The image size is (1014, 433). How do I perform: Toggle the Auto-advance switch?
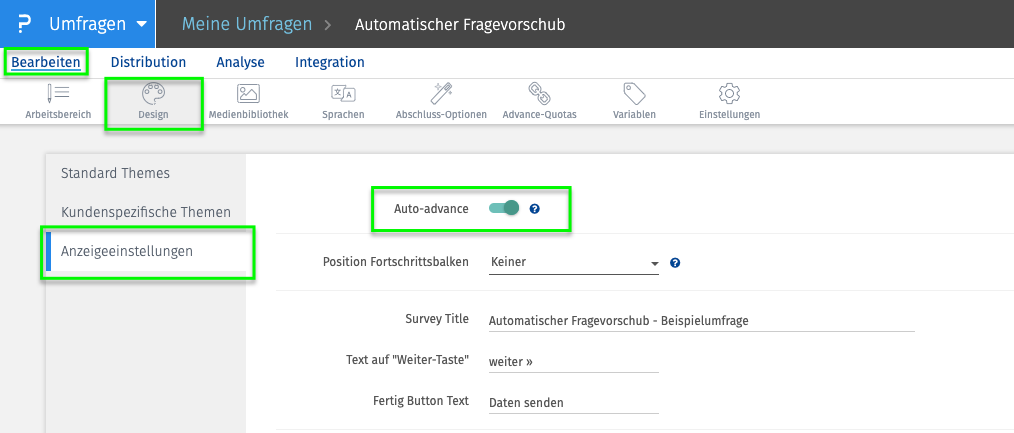point(504,208)
